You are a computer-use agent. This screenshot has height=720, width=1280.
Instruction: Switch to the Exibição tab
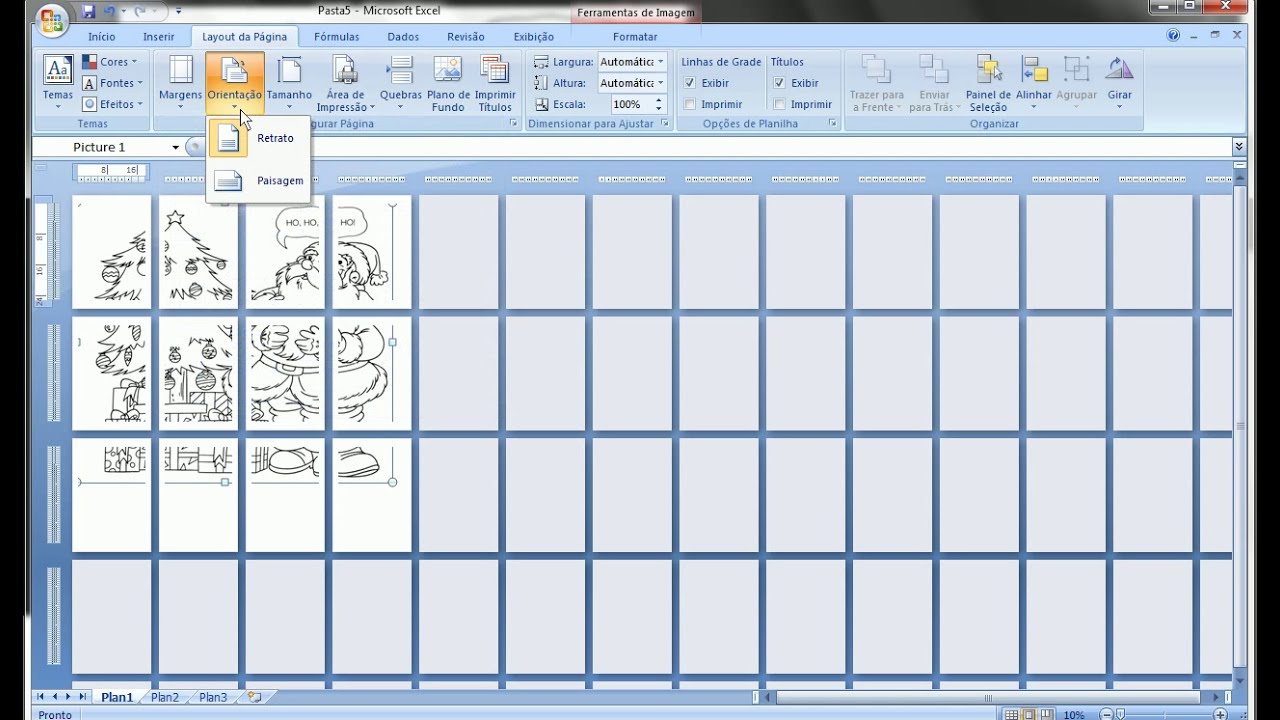533,36
